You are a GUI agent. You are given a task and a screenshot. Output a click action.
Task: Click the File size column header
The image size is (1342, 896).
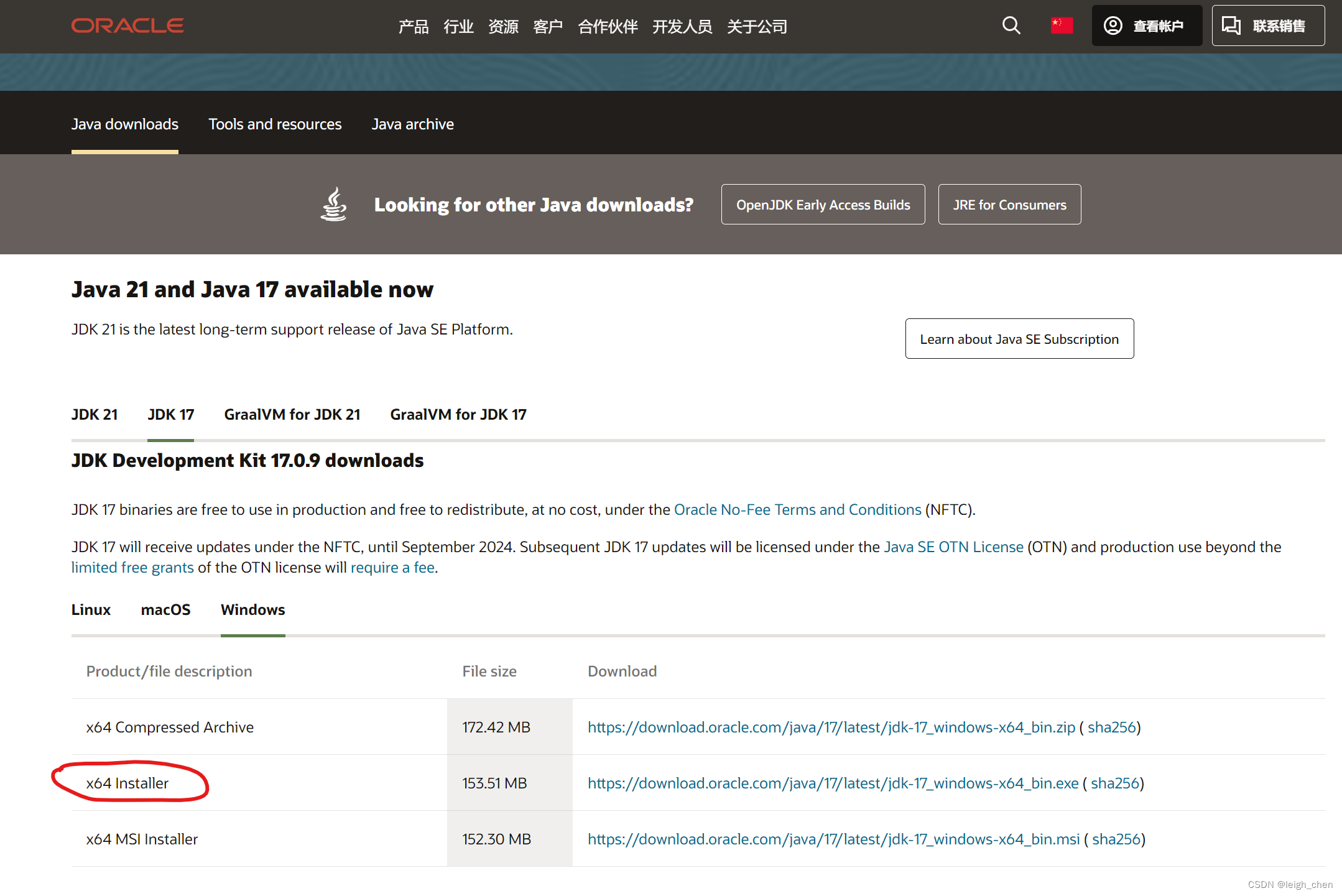click(x=489, y=671)
